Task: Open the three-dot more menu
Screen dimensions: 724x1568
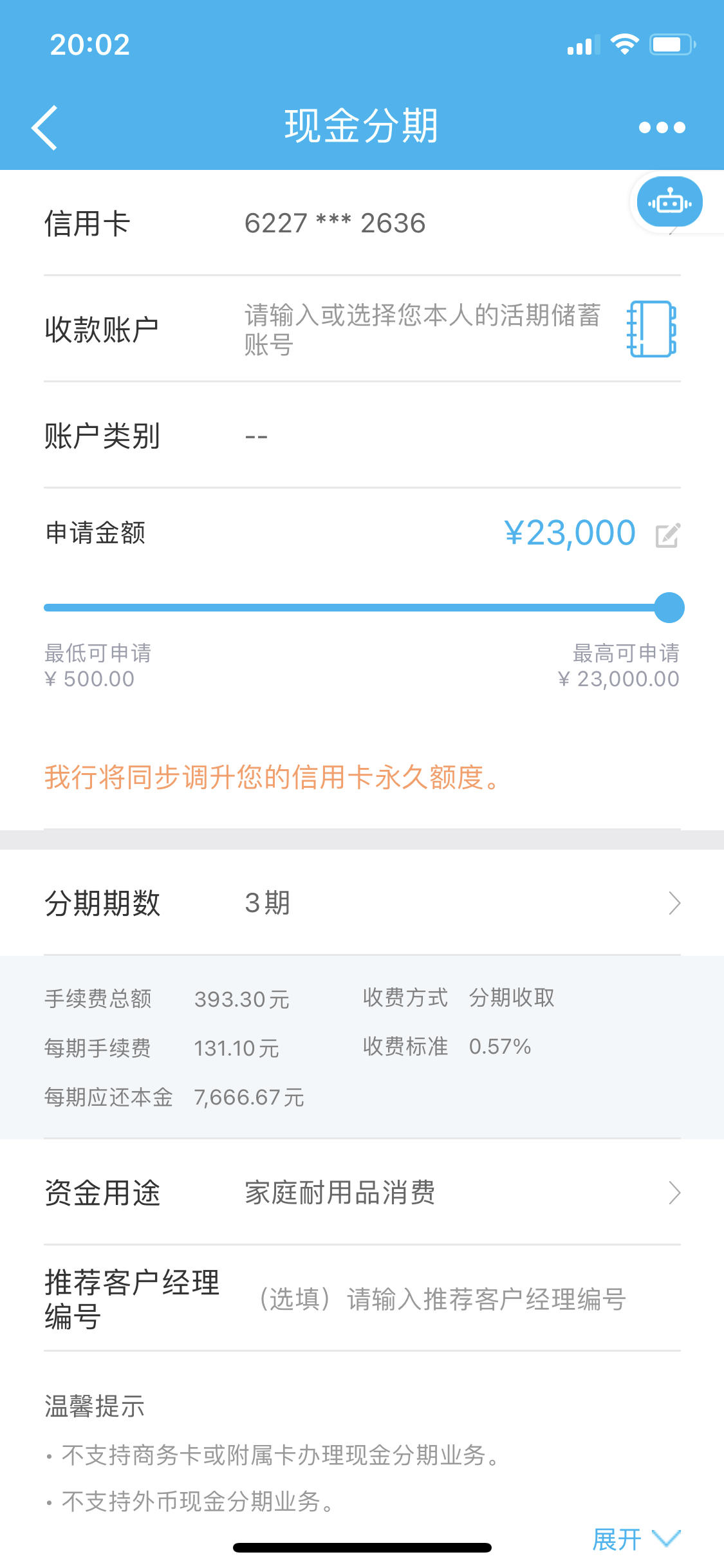Action: (662, 127)
